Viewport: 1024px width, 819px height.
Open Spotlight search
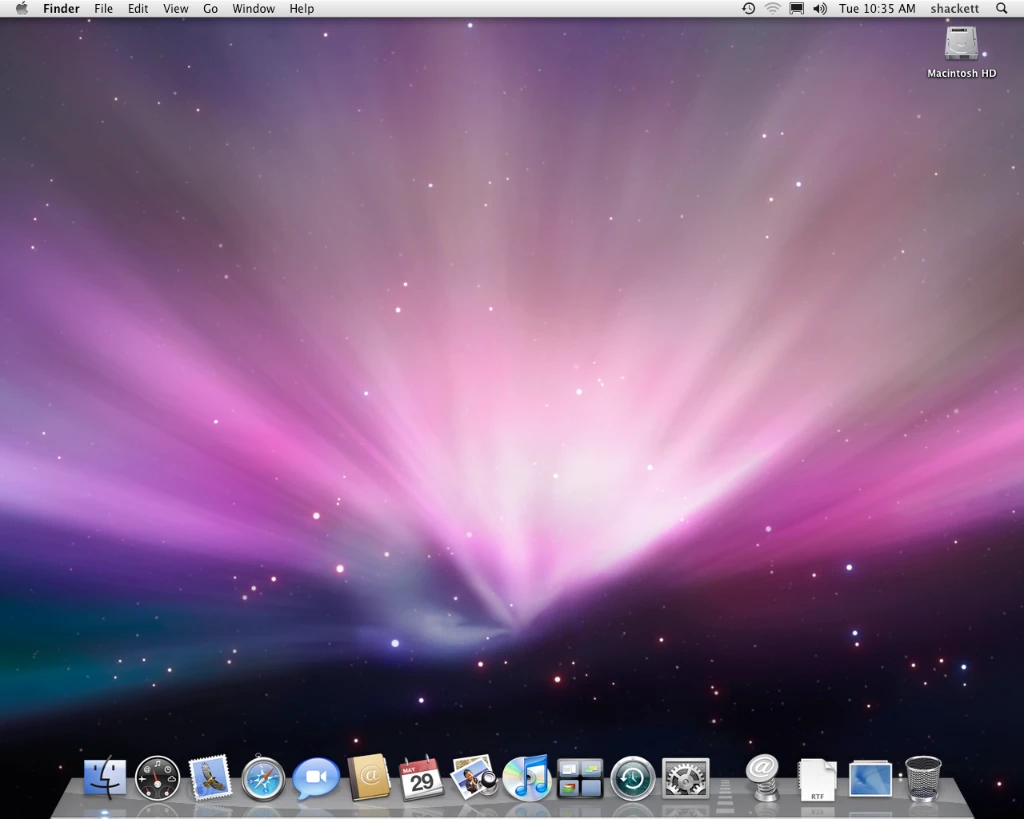[1002, 8]
